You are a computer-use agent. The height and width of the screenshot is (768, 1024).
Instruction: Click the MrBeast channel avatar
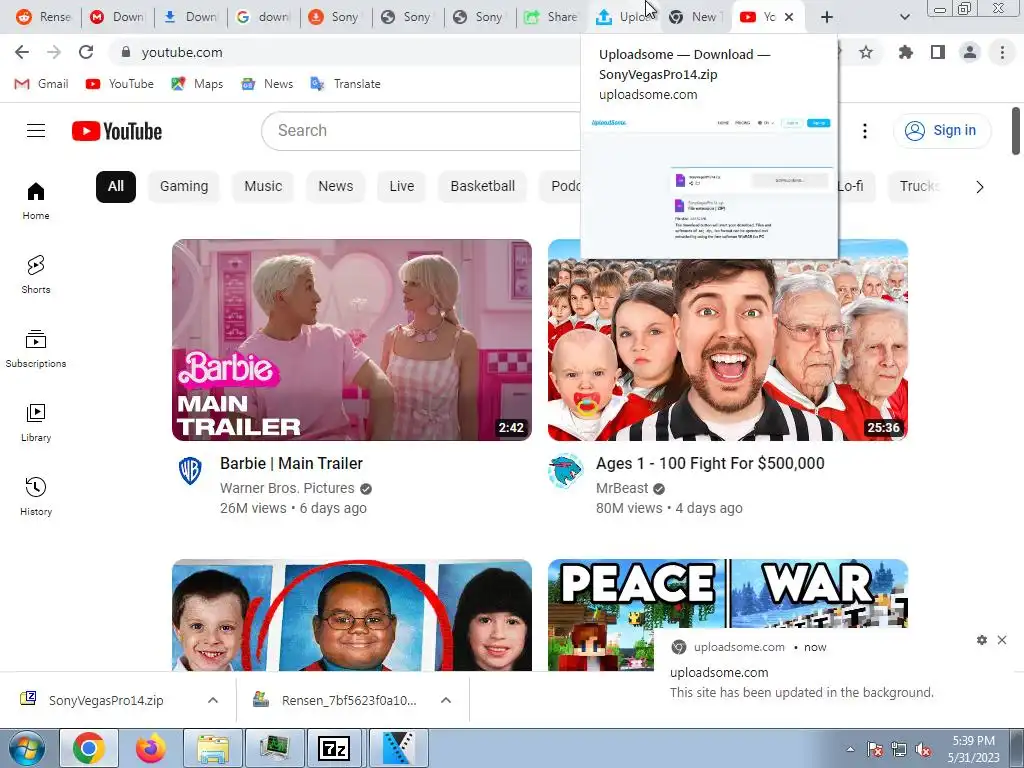566,470
